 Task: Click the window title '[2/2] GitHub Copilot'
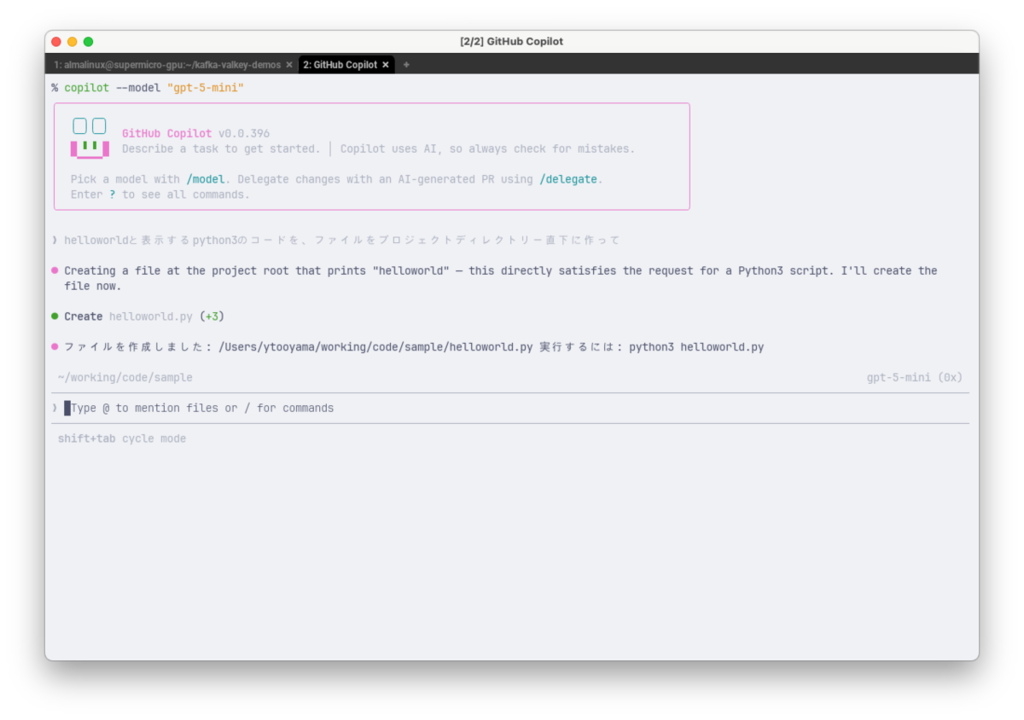(x=511, y=41)
